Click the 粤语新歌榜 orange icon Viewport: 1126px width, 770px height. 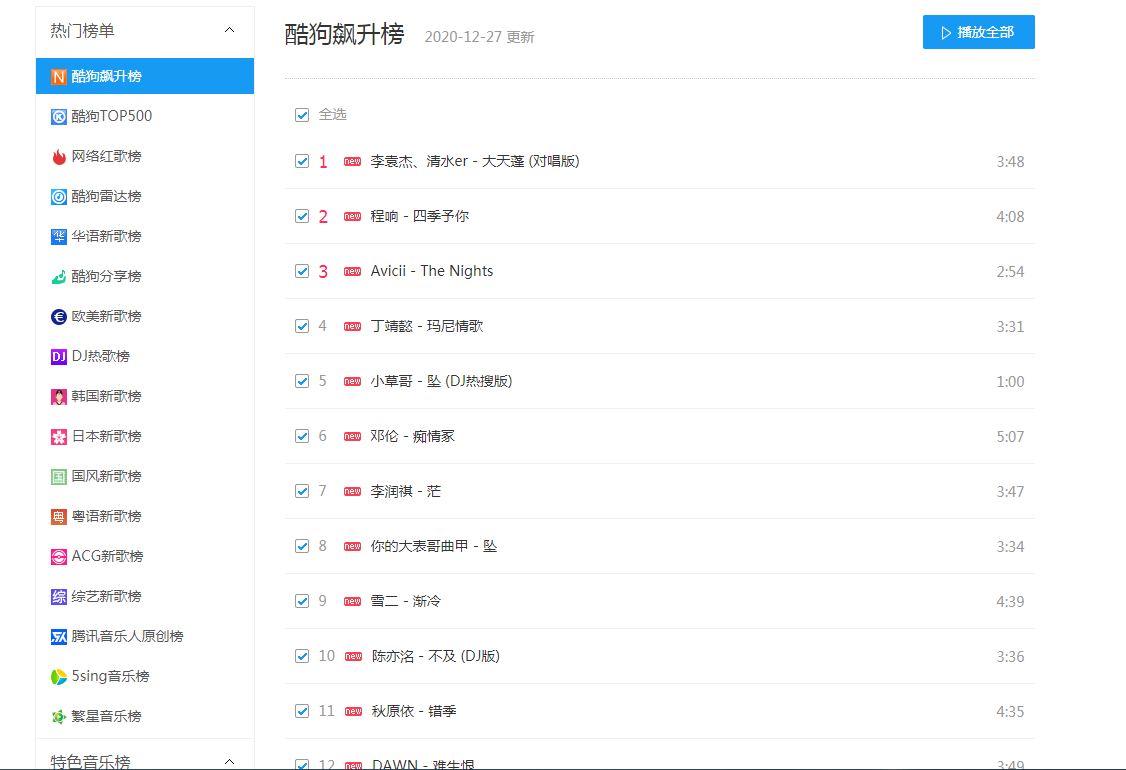tap(59, 516)
